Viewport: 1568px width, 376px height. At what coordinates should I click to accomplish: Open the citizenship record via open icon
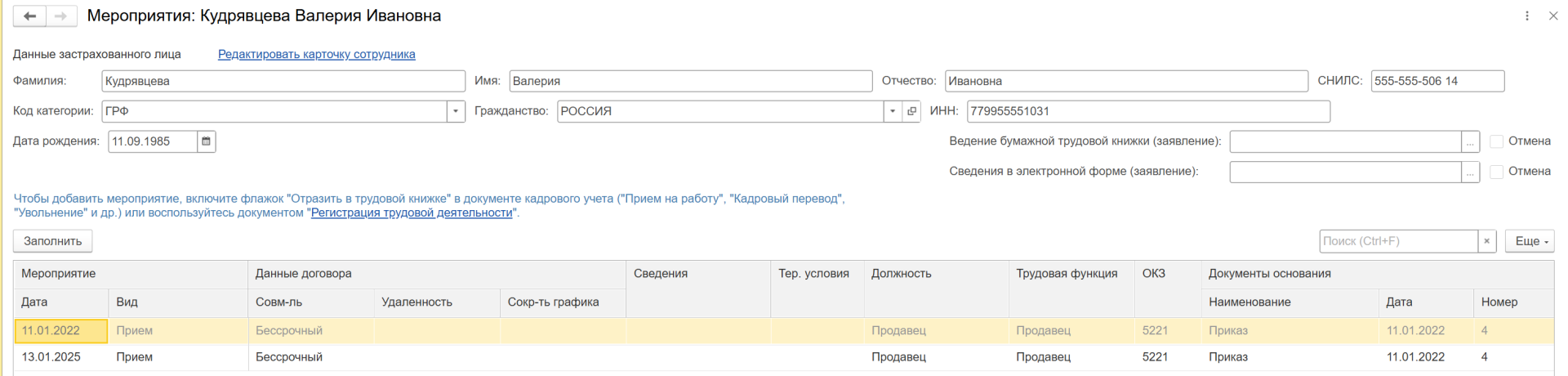click(x=912, y=111)
